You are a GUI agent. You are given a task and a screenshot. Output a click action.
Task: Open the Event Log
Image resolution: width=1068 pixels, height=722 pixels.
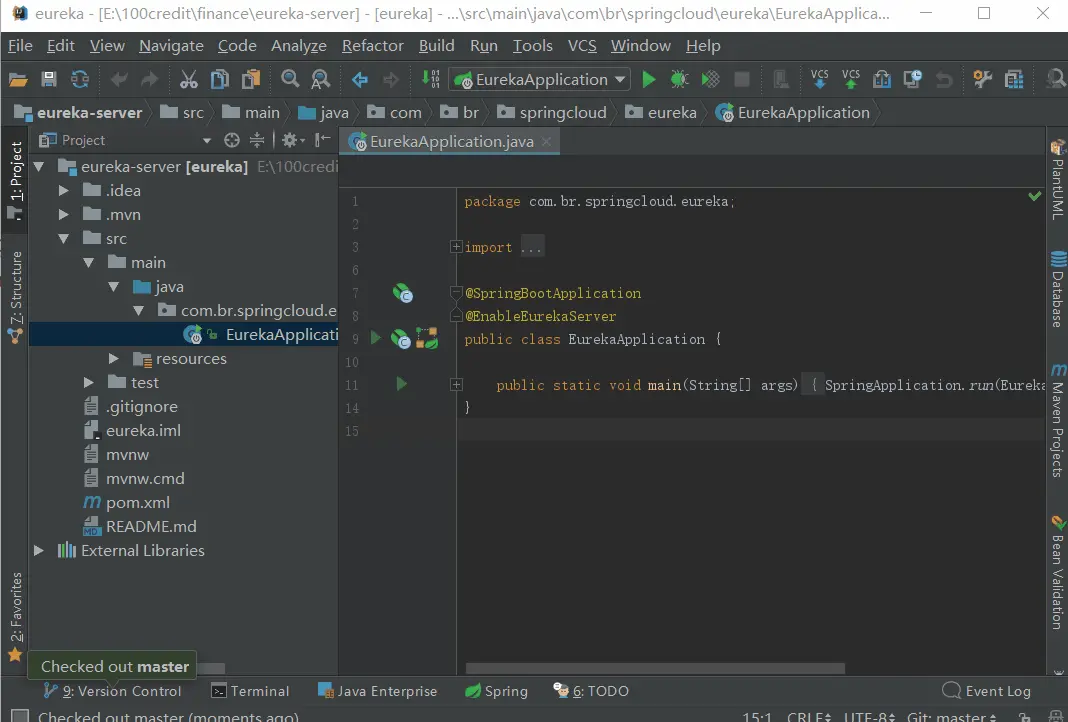pos(987,691)
